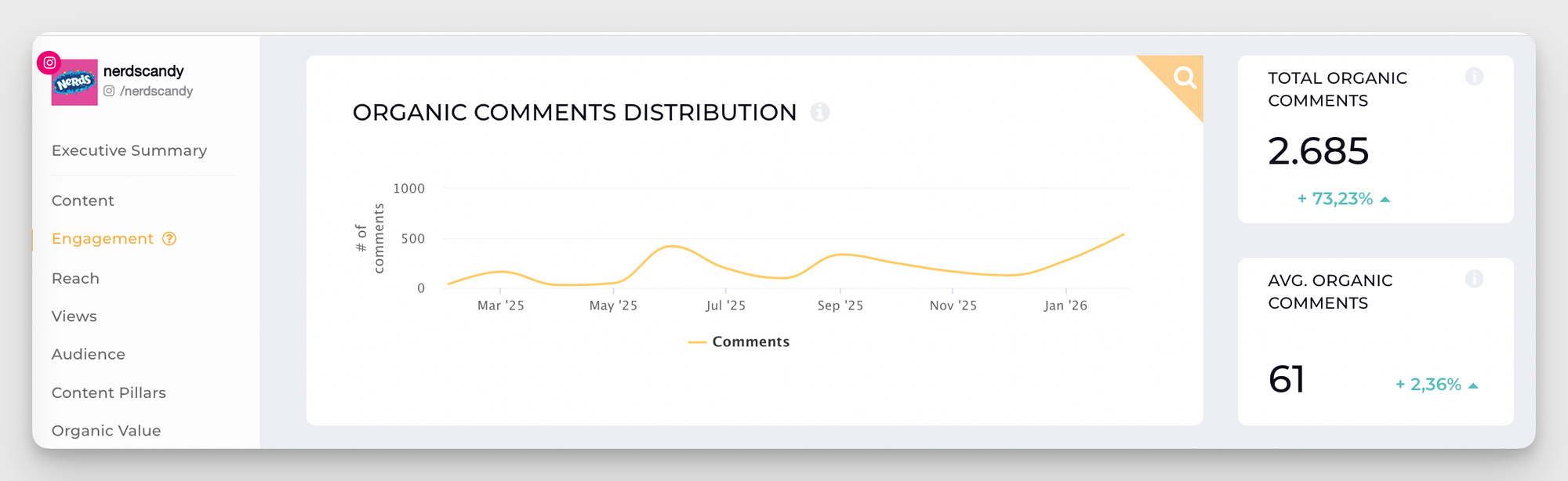Click the pink Instagram badge icon

click(49, 63)
